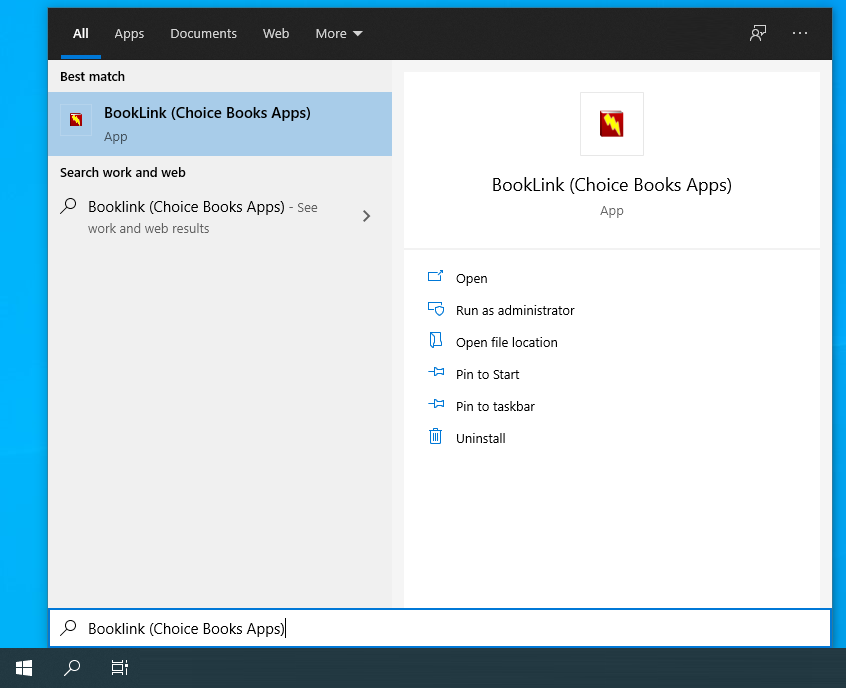846x688 pixels.
Task: Click Open to launch BookLink
Action: 472,278
